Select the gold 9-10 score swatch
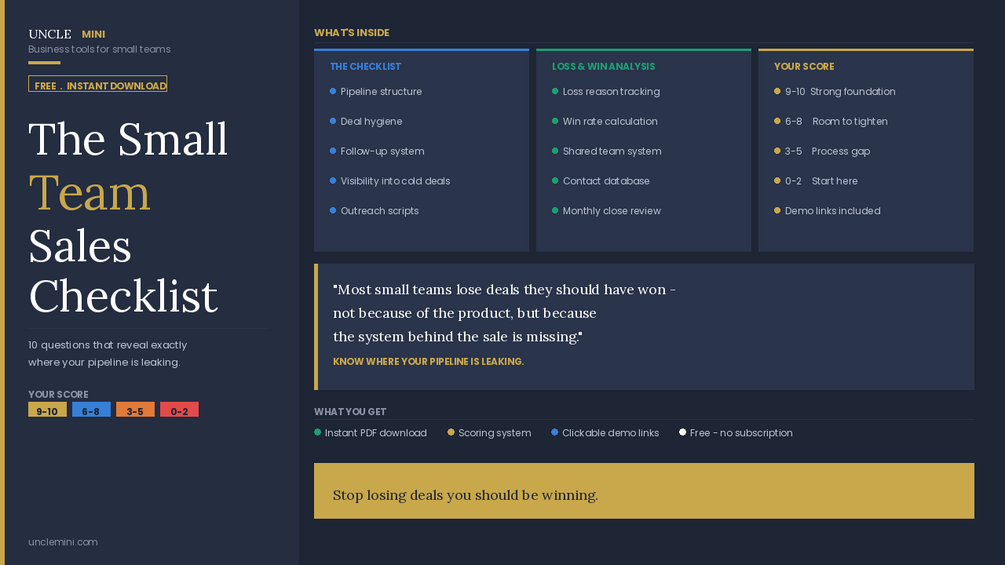Screen dimensions: 1005x565 pos(47,410)
